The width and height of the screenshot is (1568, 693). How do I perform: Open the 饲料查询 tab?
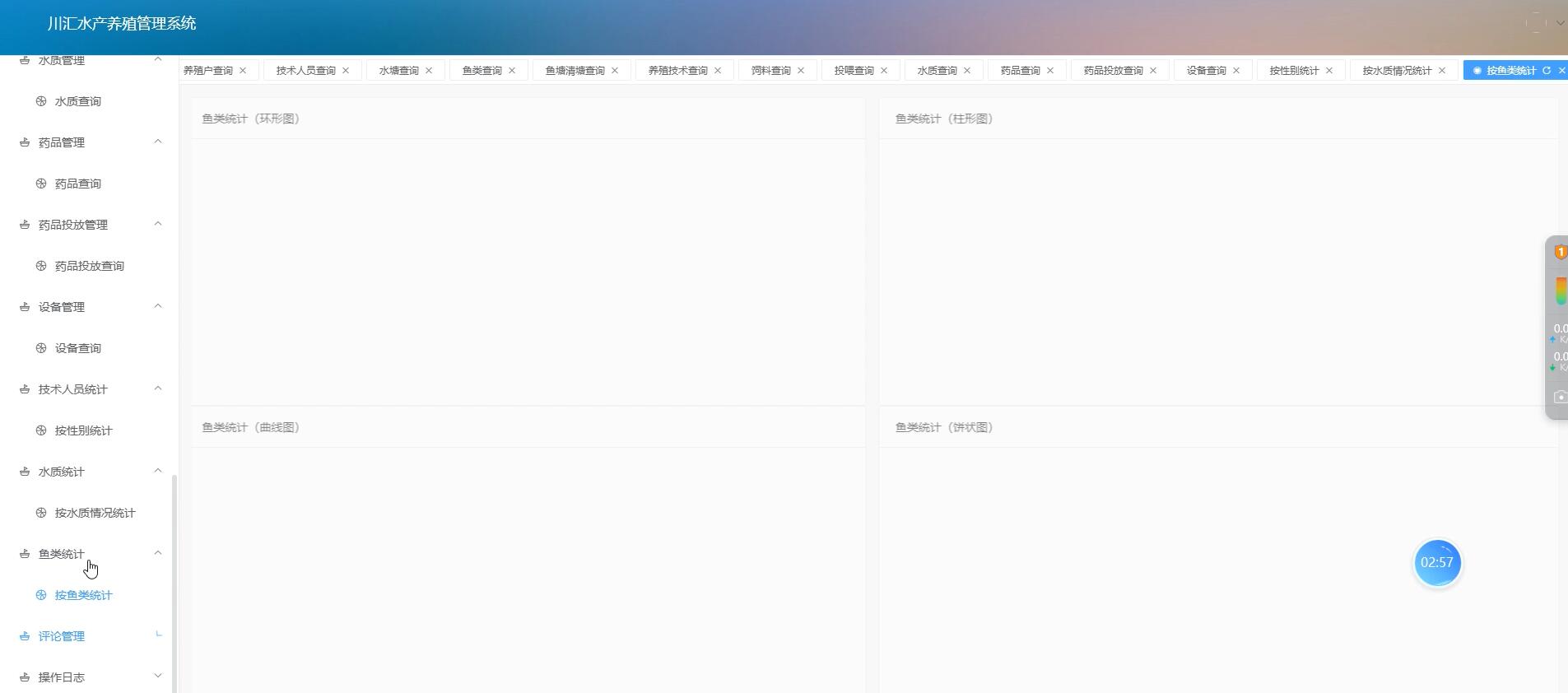click(x=771, y=71)
